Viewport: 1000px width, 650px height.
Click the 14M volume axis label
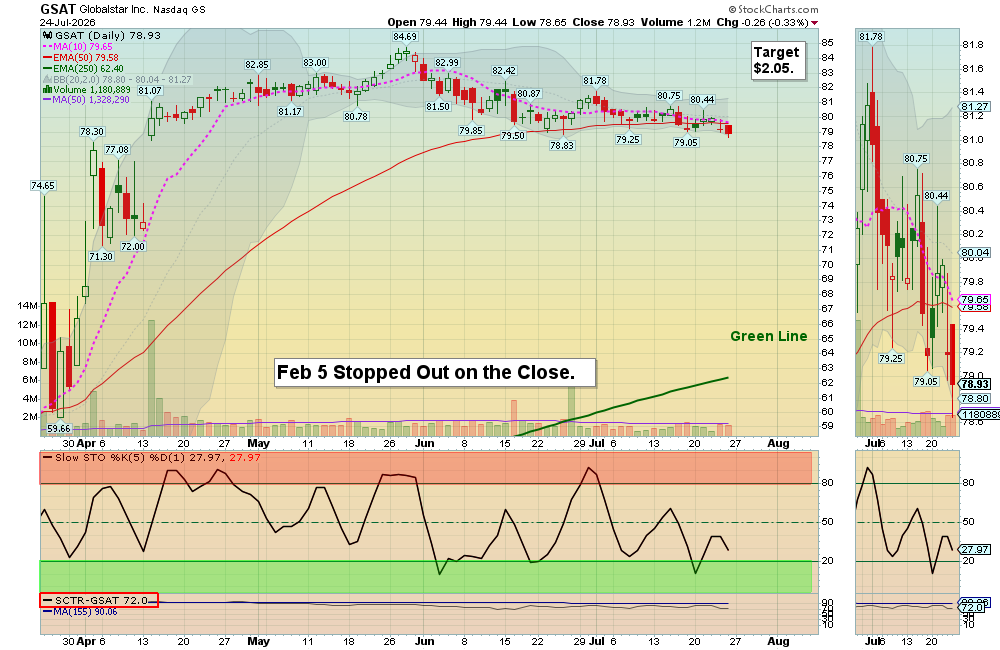[27, 306]
